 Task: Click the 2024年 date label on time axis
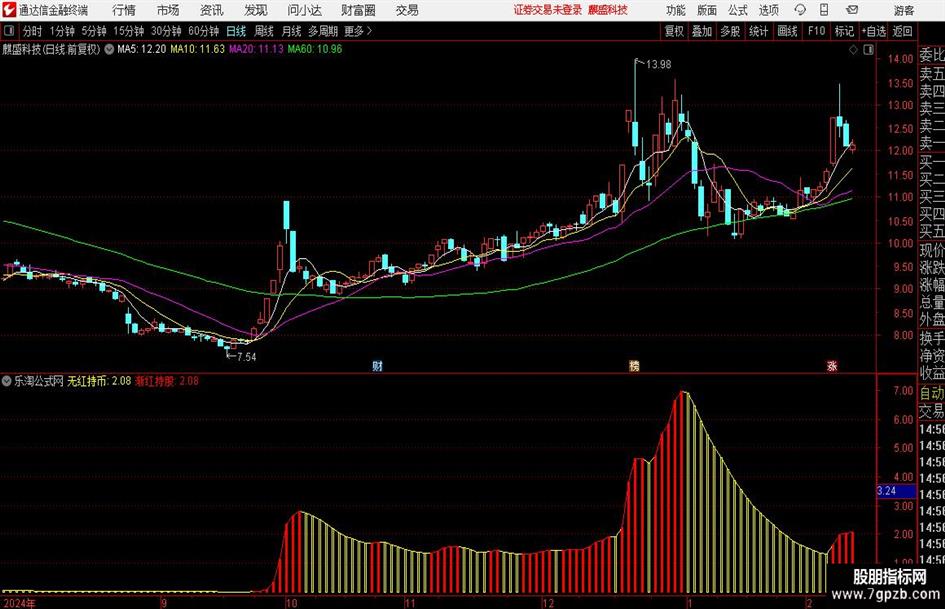point(19,603)
